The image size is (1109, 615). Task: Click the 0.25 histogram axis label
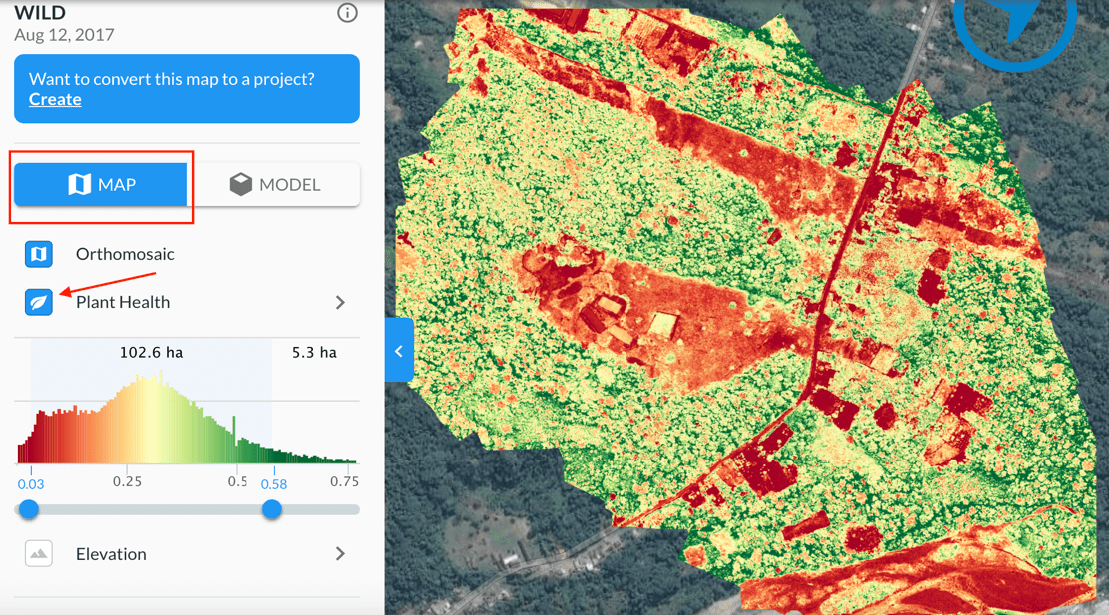(127, 481)
